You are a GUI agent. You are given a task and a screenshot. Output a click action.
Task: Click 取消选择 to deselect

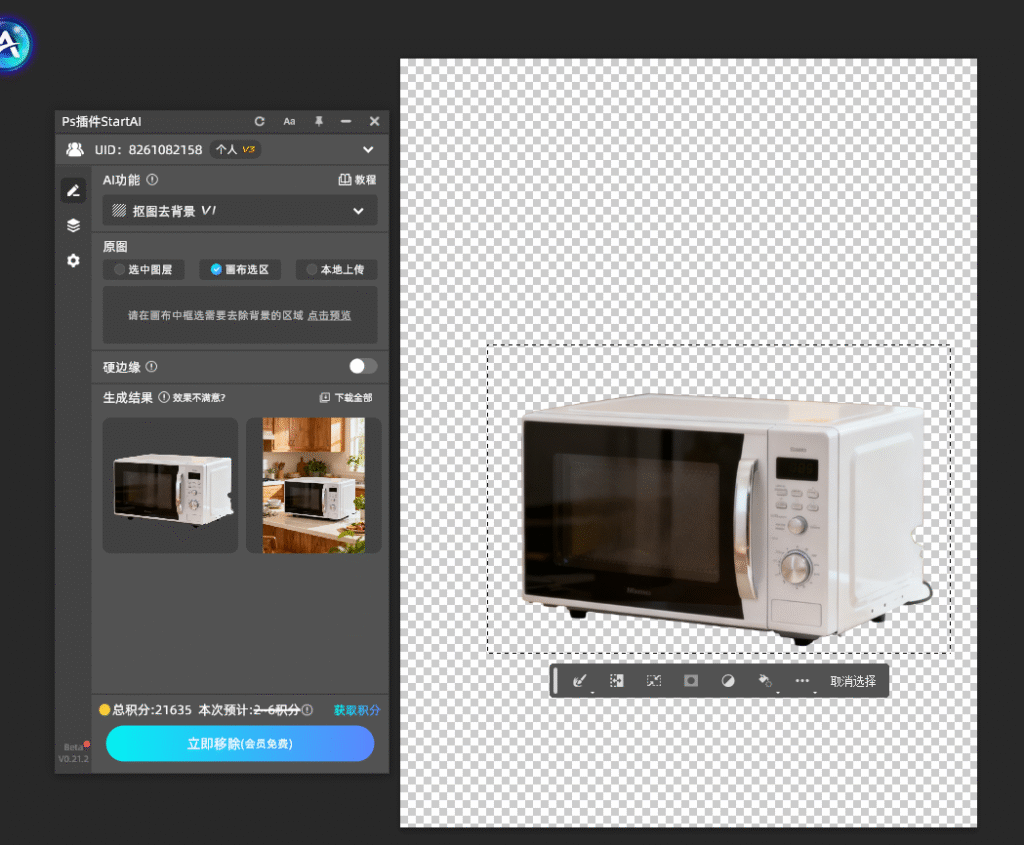click(853, 681)
